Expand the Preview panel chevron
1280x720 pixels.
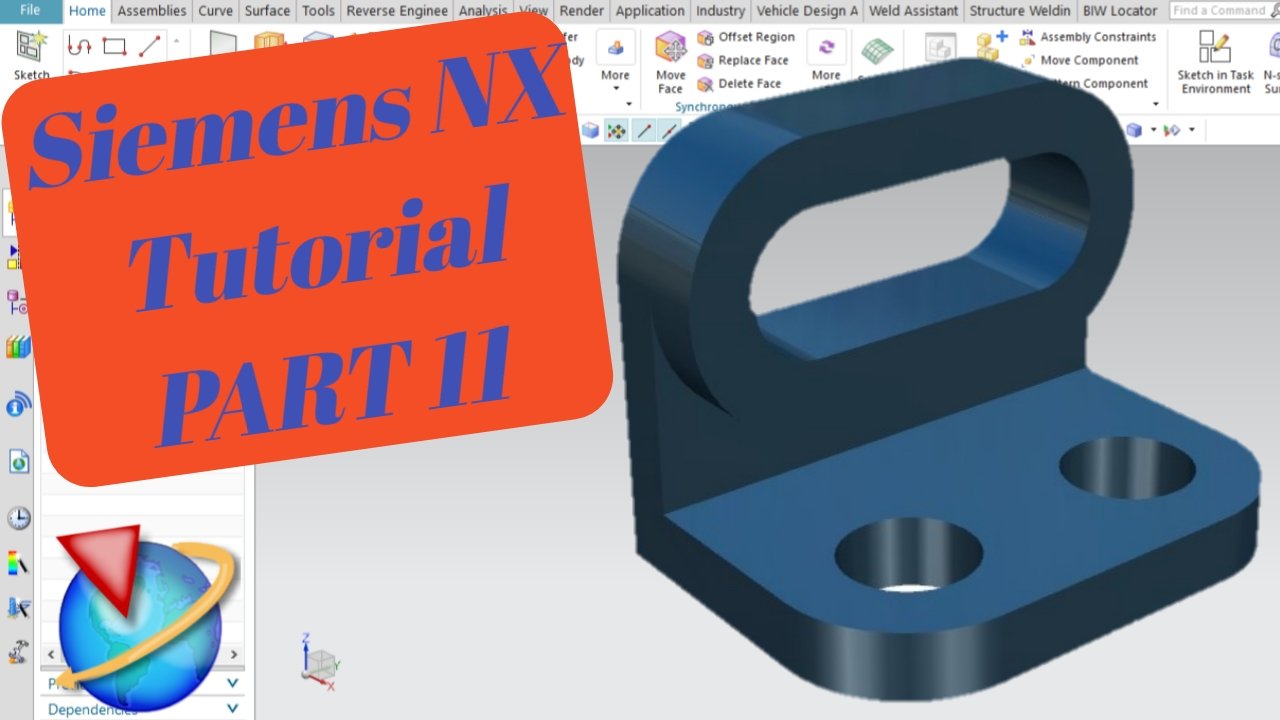(x=233, y=683)
